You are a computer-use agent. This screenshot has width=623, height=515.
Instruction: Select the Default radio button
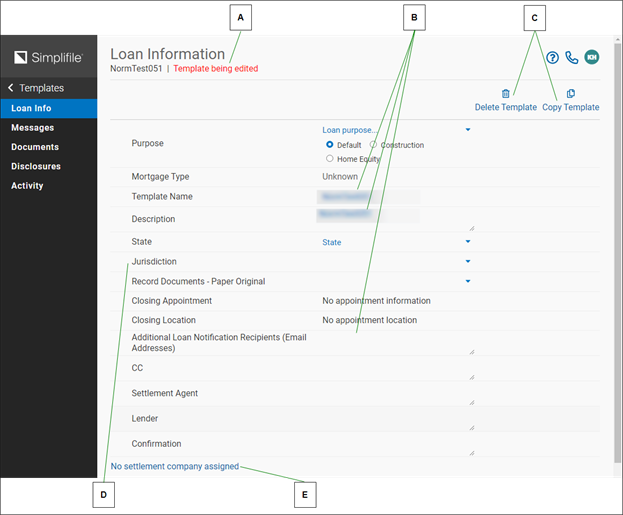[329, 145]
